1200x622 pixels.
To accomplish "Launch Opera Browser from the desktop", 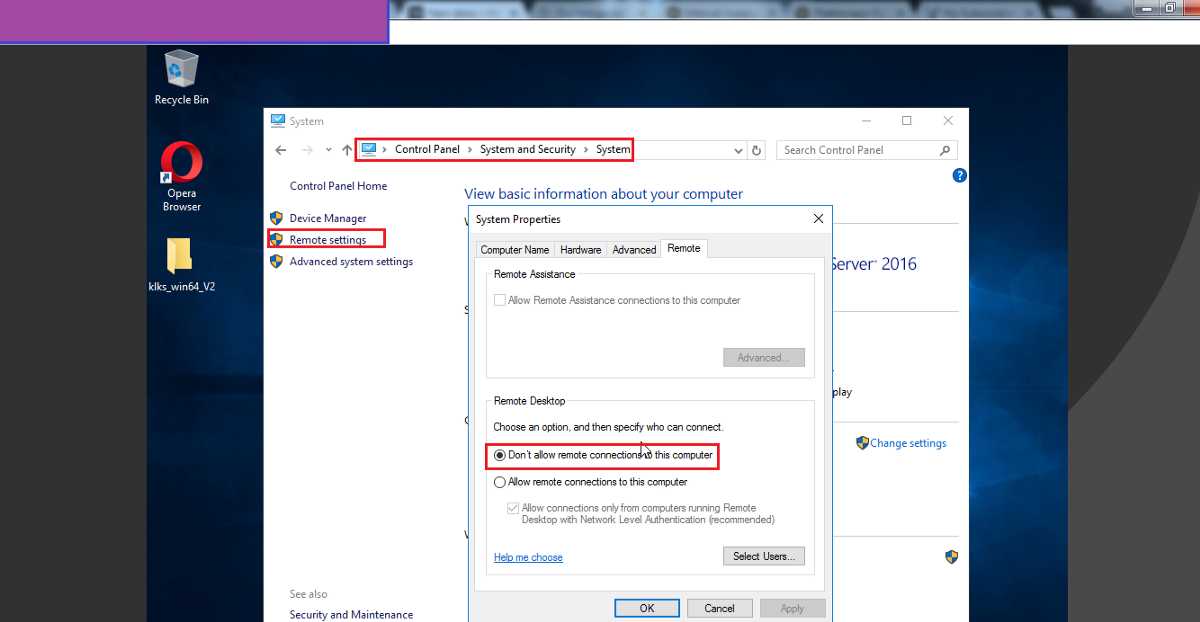I will (182, 176).
